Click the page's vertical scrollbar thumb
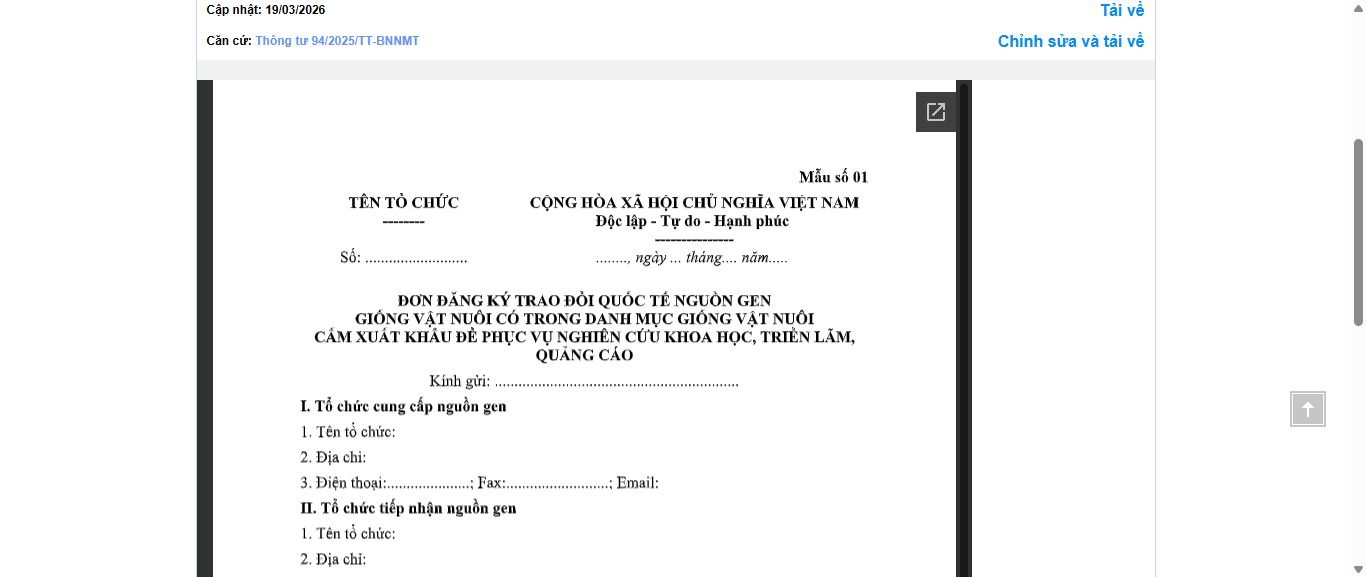 coord(1358,232)
